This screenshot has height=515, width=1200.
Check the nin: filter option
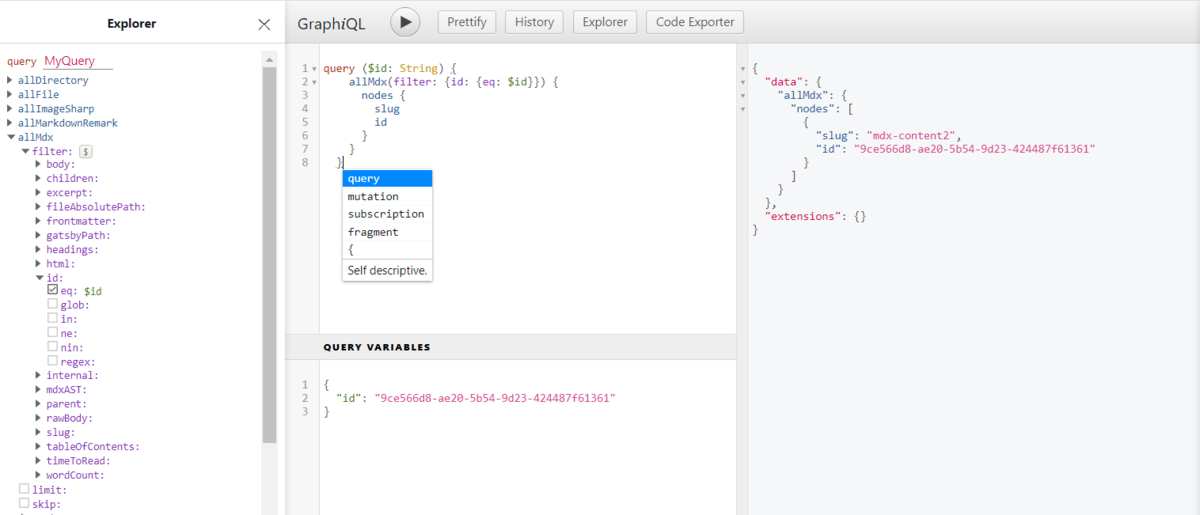(x=53, y=346)
